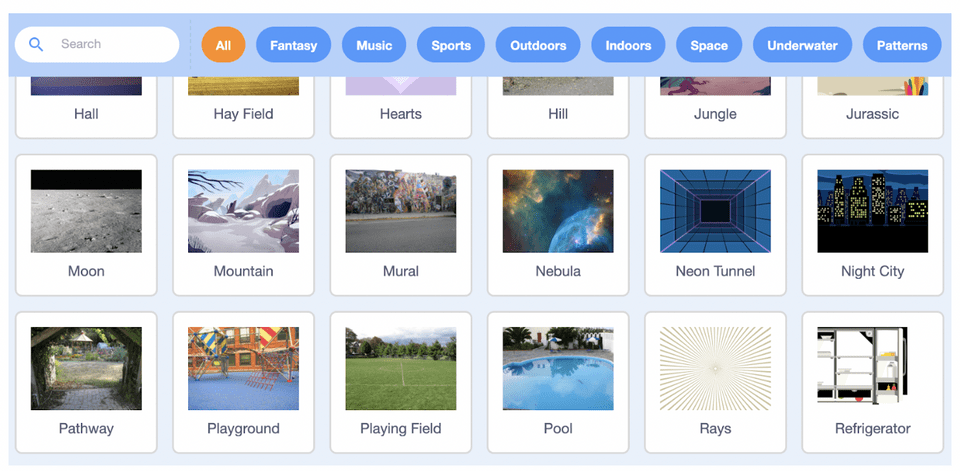Pick the Playground backdrop
Image resolution: width=960 pixels, height=471 pixels.
[x=244, y=383]
